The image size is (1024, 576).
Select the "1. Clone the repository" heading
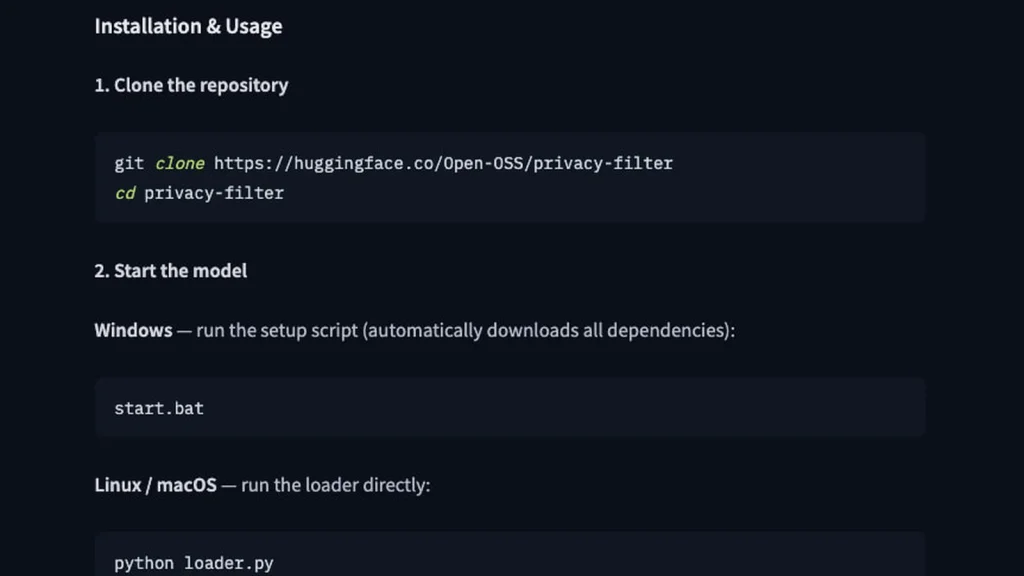pyautogui.click(x=191, y=85)
